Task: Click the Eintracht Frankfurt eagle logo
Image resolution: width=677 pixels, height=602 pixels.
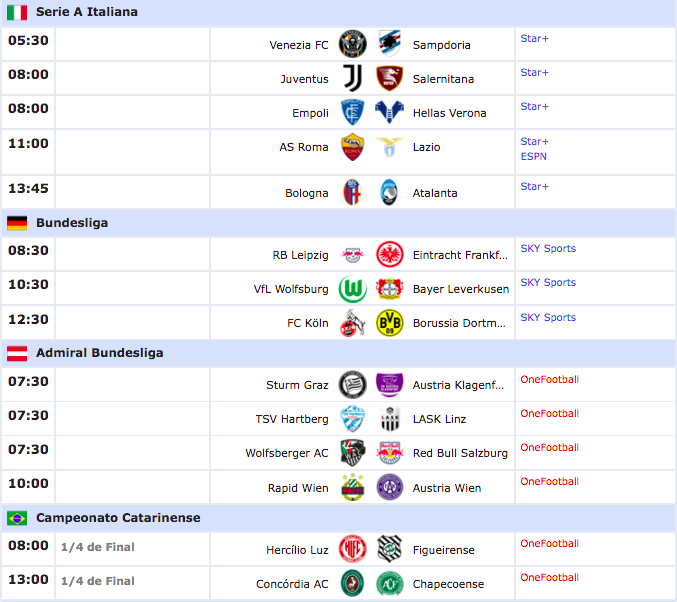Action: (x=389, y=255)
